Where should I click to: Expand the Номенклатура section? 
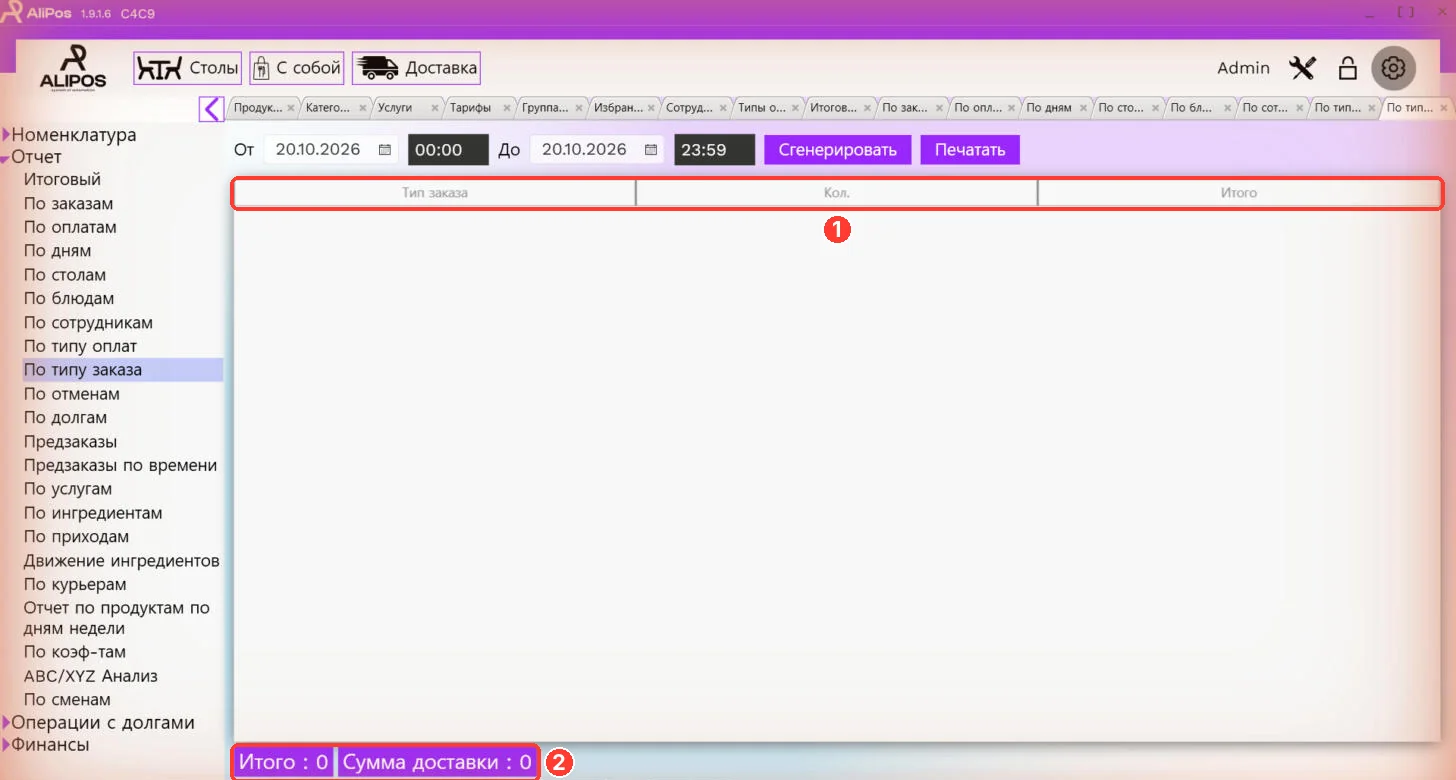(x=6, y=135)
